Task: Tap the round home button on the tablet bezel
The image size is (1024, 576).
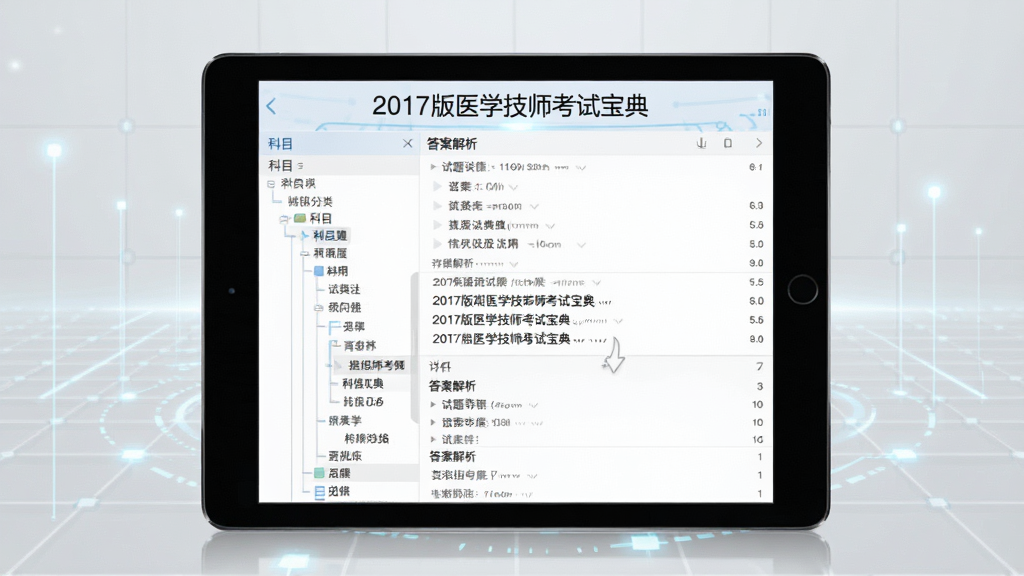Action: [802, 289]
